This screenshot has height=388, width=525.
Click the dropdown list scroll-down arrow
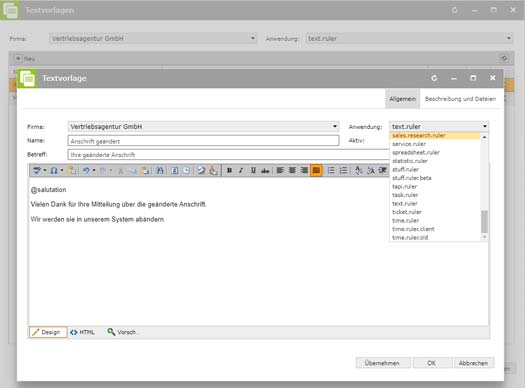pos(484,237)
